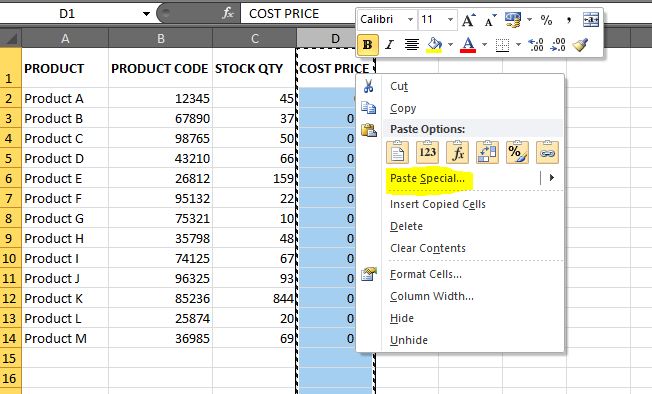
Task: Open the Name Box dropdown arrow
Action: click(146, 14)
